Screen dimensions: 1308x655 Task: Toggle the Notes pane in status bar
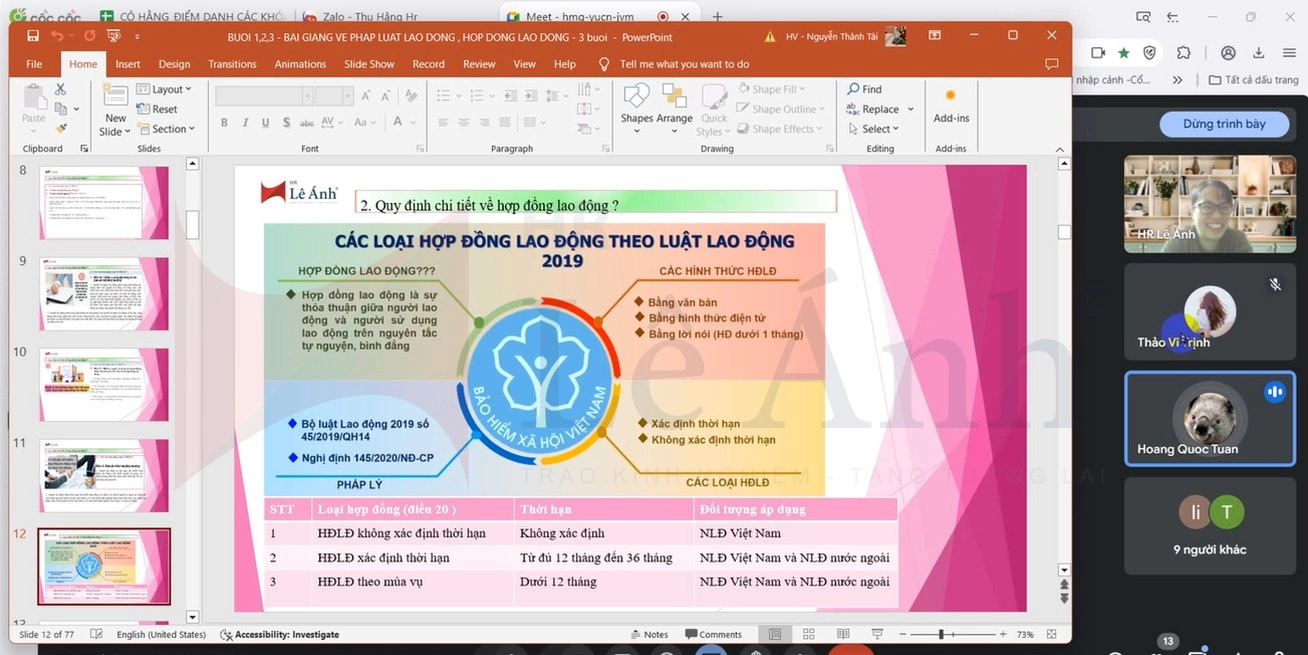click(649, 634)
